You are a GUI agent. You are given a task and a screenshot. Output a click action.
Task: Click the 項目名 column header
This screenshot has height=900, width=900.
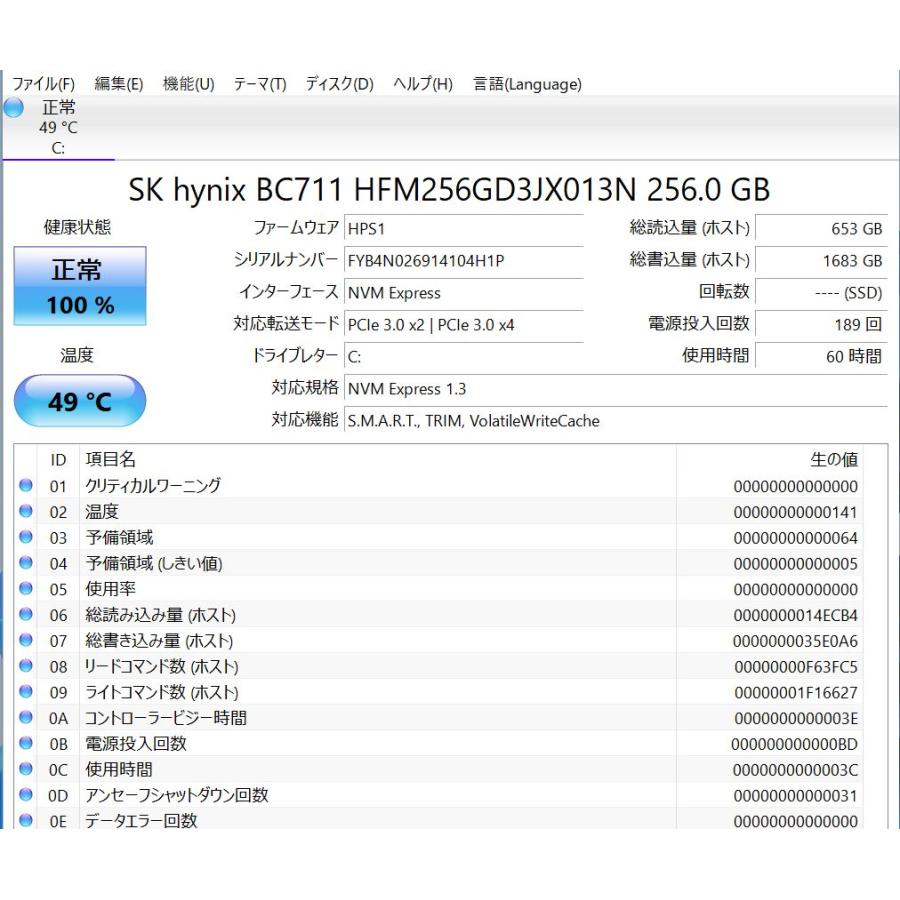click(x=110, y=459)
